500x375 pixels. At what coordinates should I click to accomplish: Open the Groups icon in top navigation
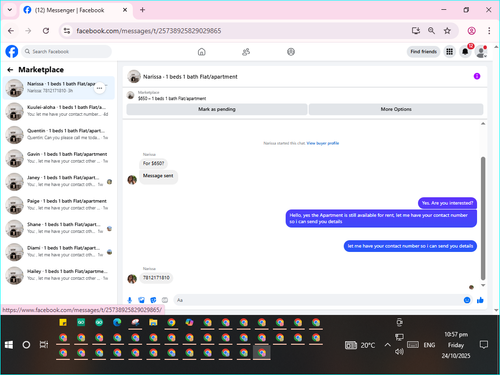pos(291,52)
